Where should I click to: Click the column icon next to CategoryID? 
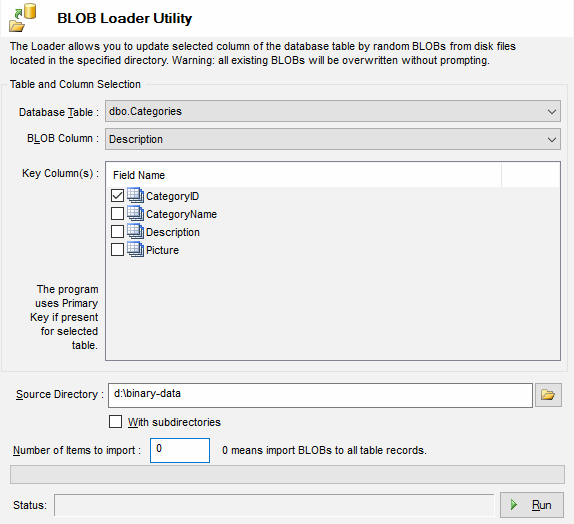[135, 196]
